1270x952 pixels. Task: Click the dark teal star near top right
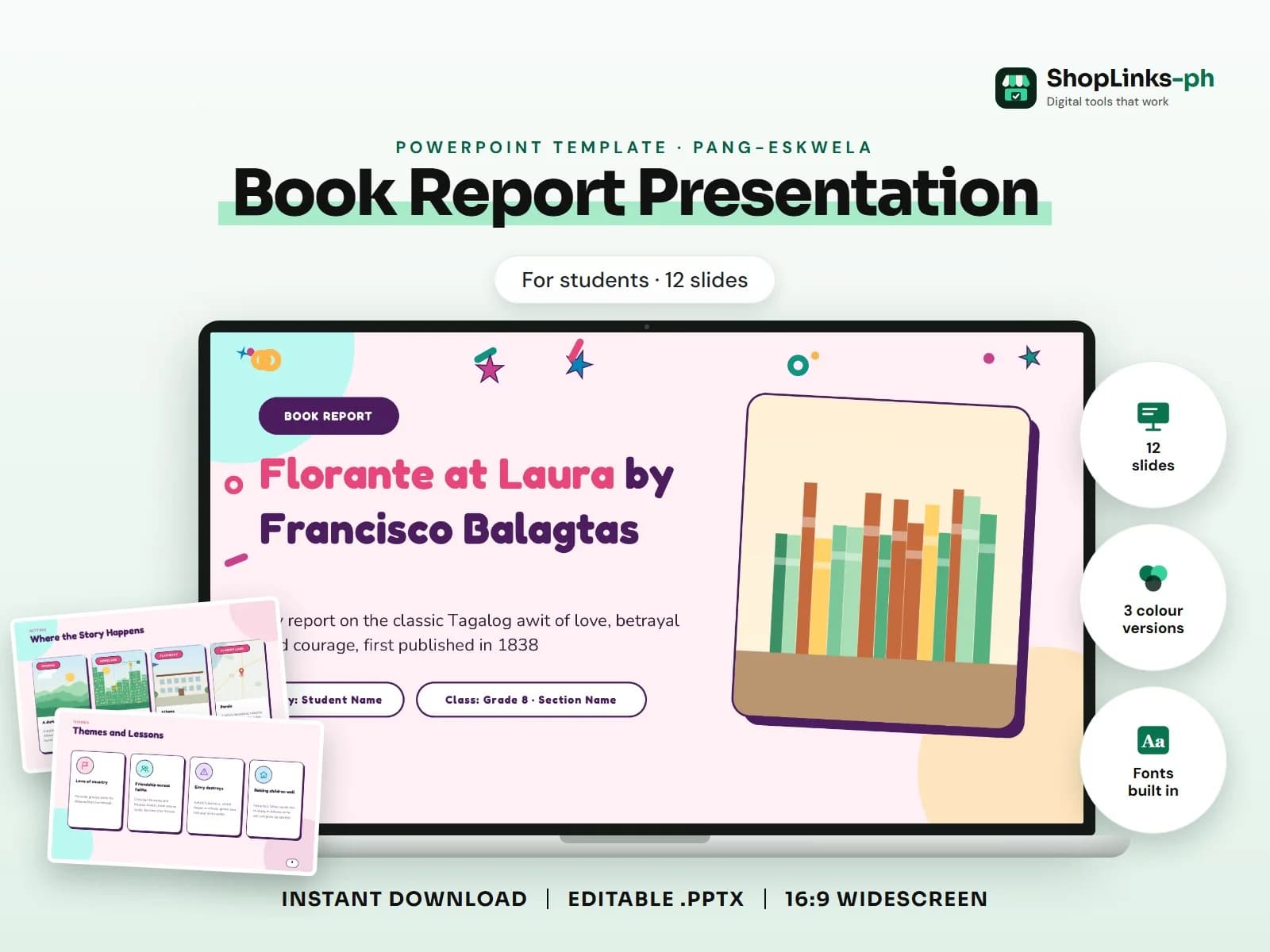point(1029,357)
